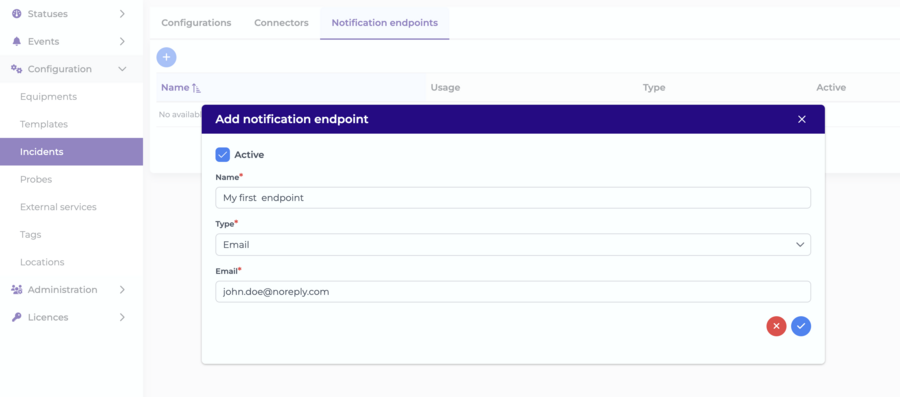Confirm with the blue checkmark button
Image resolution: width=900 pixels, height=397 pixels.
coord(801,326)
